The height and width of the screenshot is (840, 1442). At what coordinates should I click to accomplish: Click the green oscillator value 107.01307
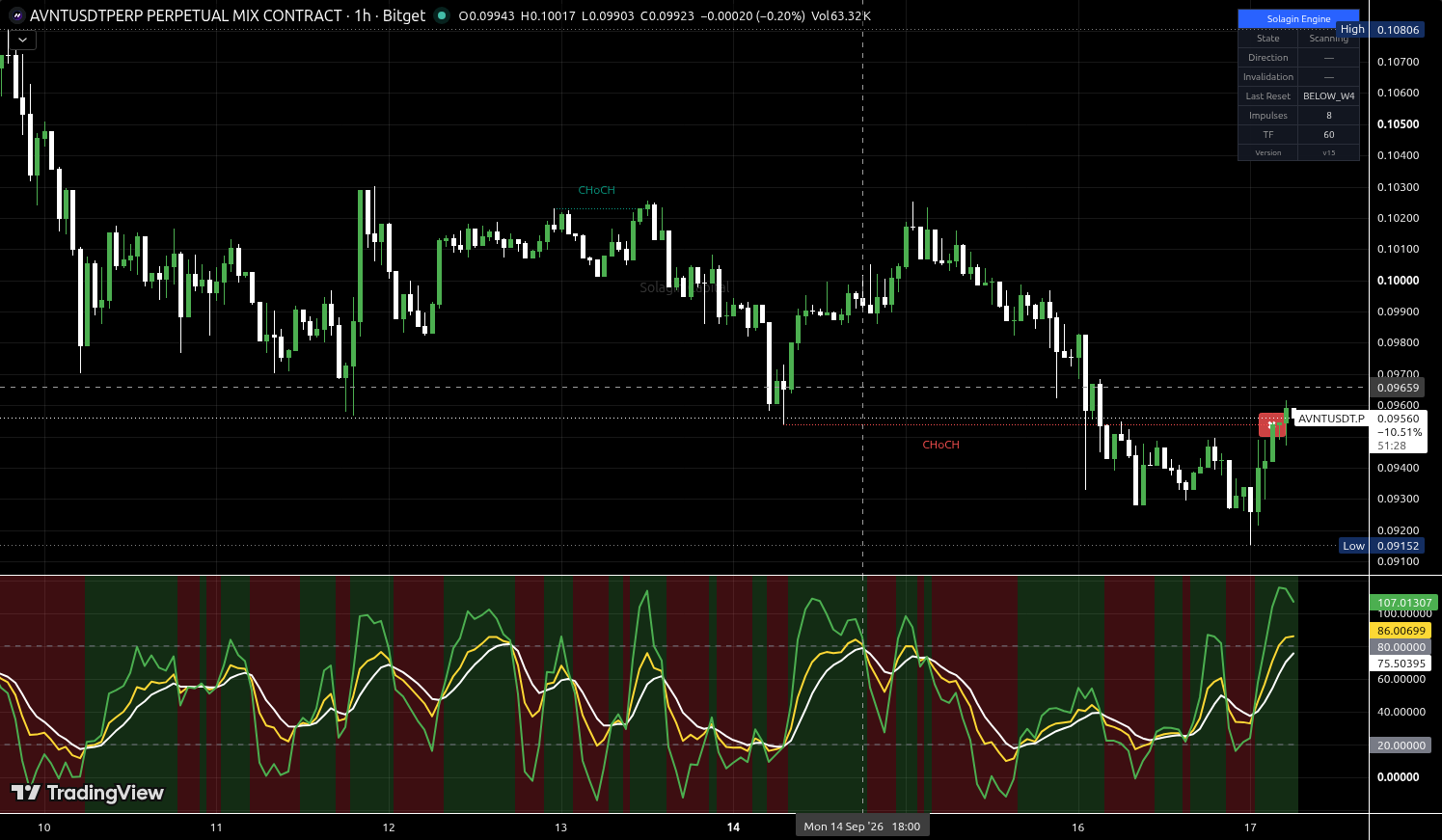(x=1403, y=603)
